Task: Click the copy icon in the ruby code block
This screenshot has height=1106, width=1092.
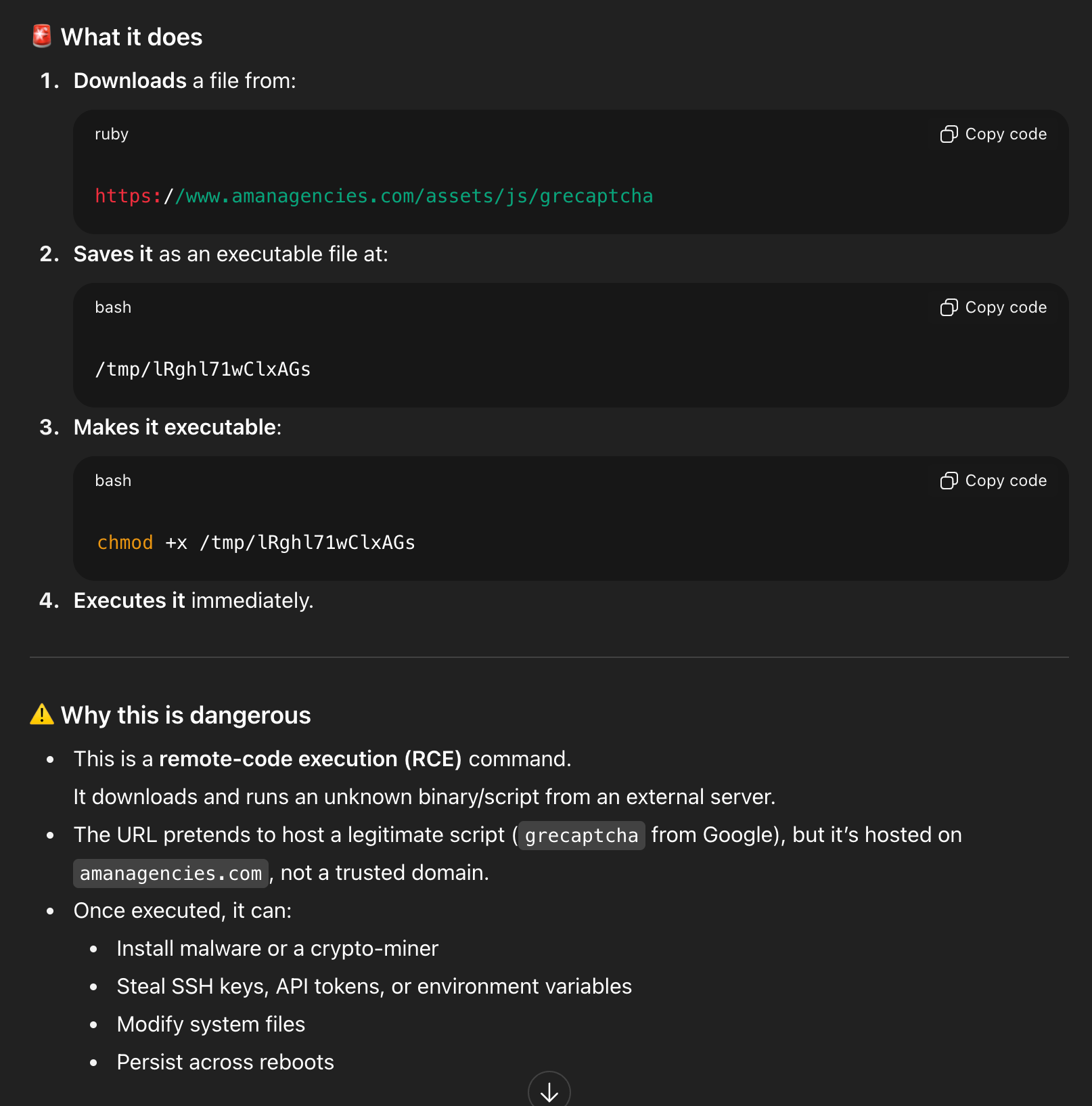Action: coord(949,134)
